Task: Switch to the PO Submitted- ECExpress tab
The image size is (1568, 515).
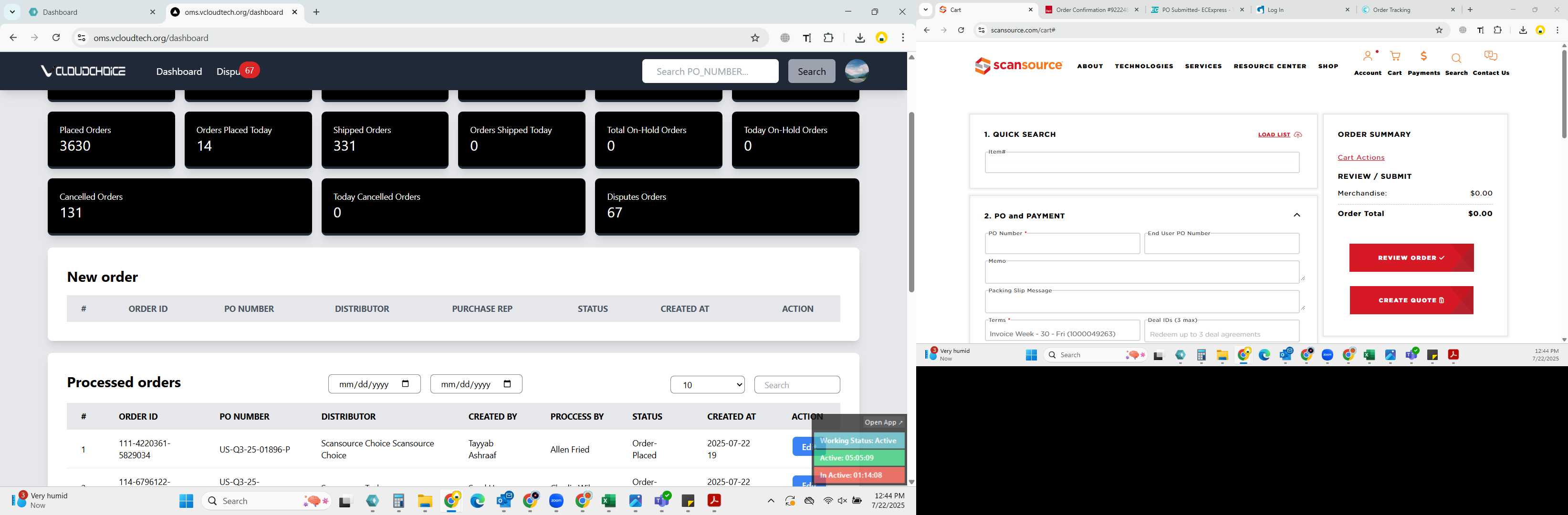Action: click(x=1197, y=10)
